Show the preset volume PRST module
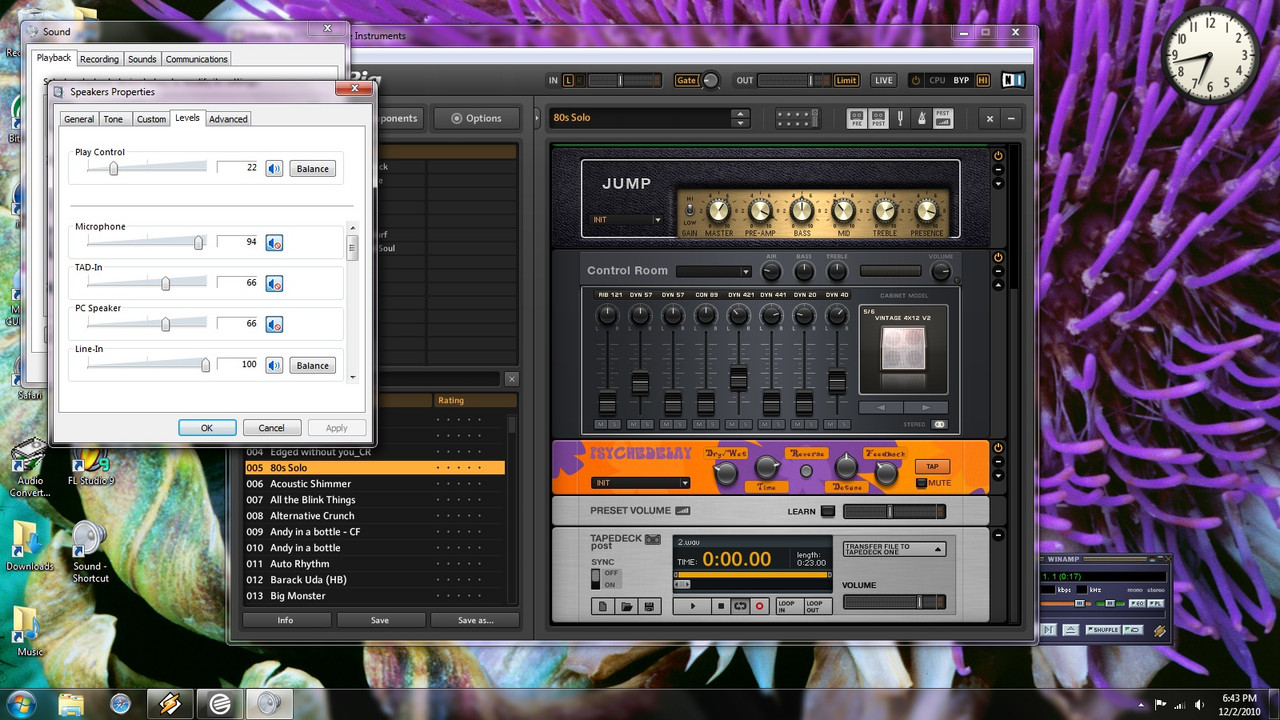 [x=942, y=118]
